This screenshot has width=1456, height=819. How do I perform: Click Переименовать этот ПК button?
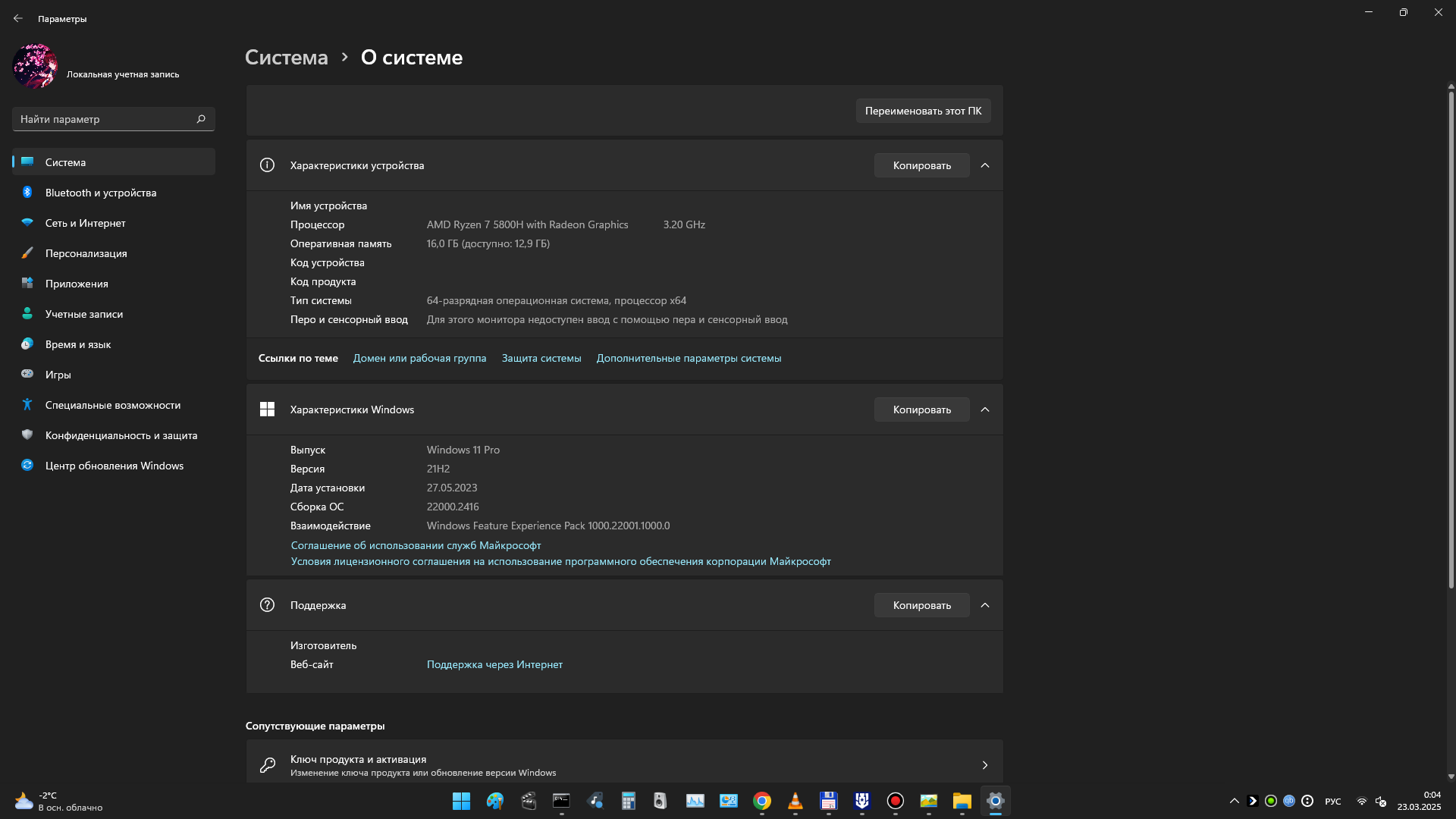click(923, 111)
